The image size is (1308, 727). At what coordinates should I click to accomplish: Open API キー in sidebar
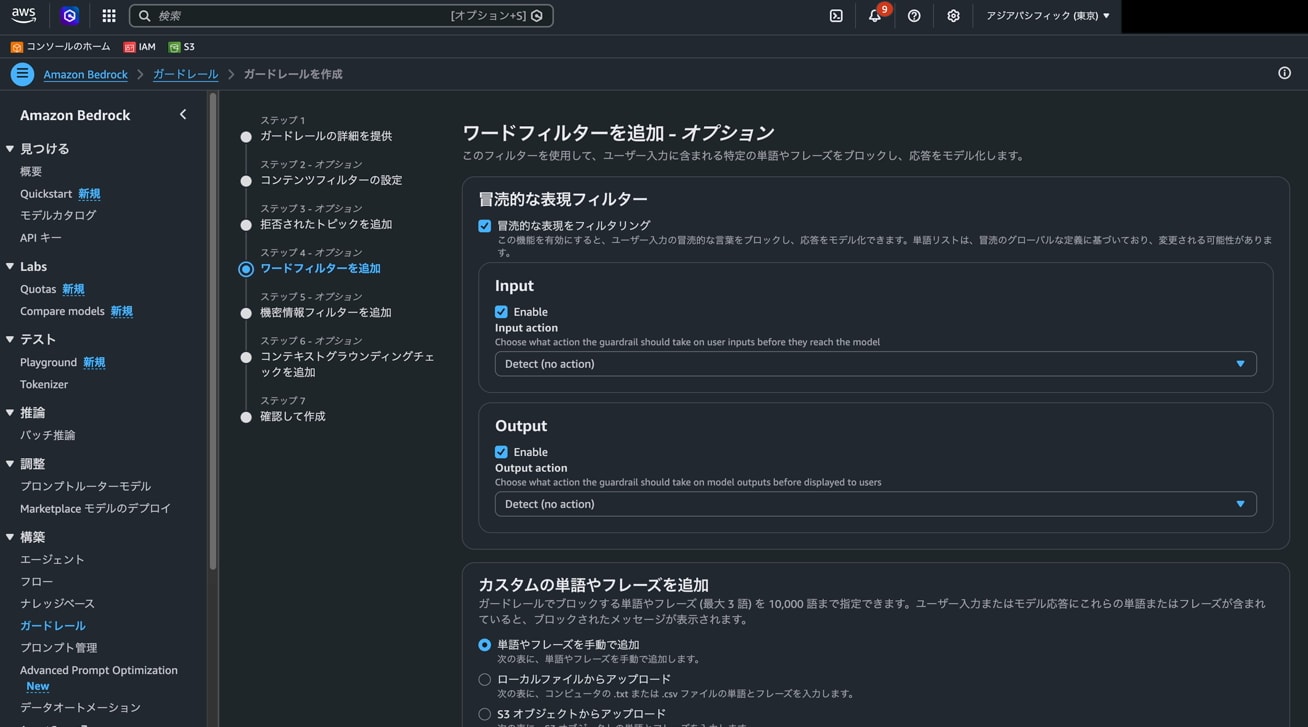pos(41,237)
